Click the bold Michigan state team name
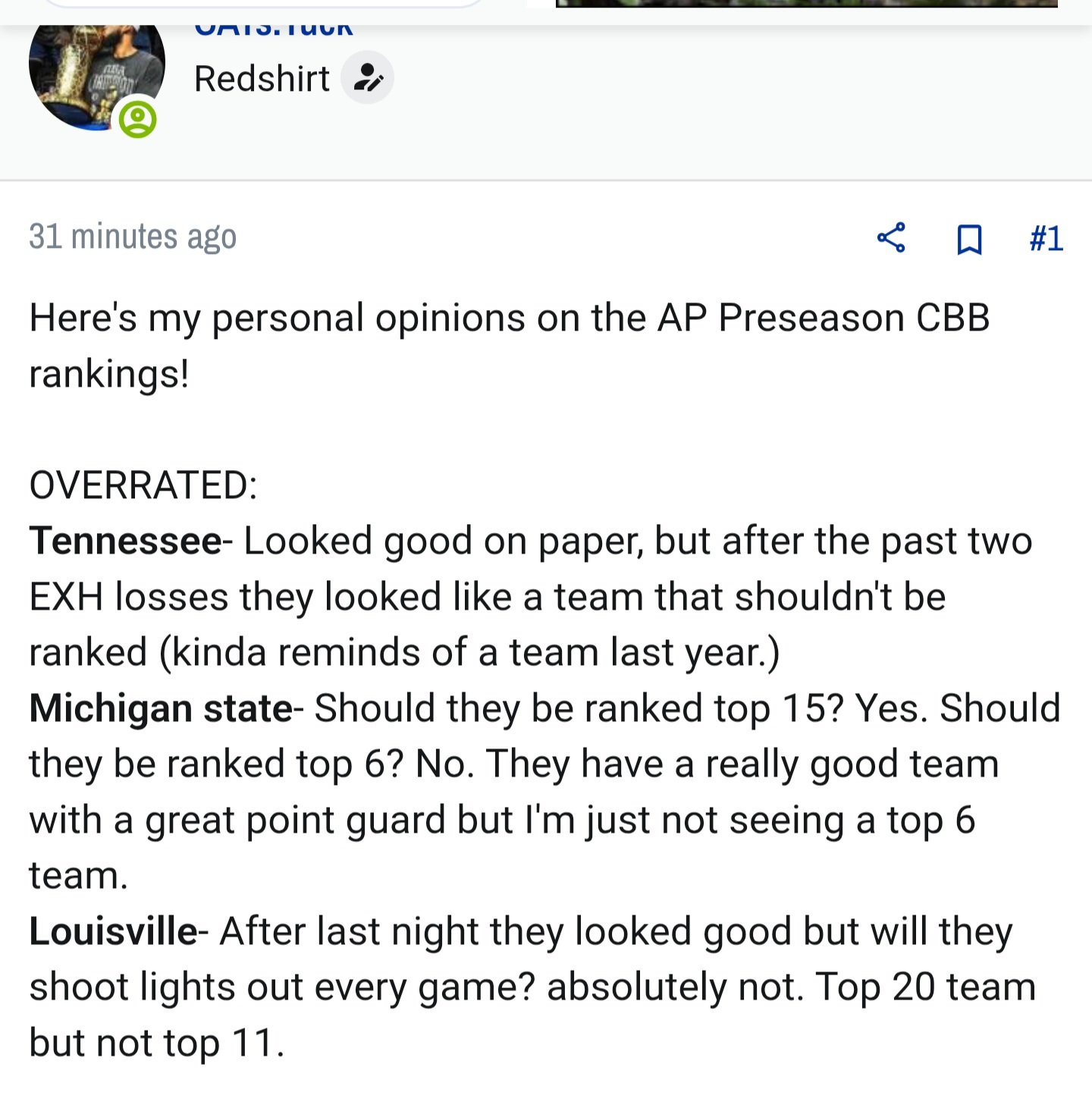 point(161,709)
